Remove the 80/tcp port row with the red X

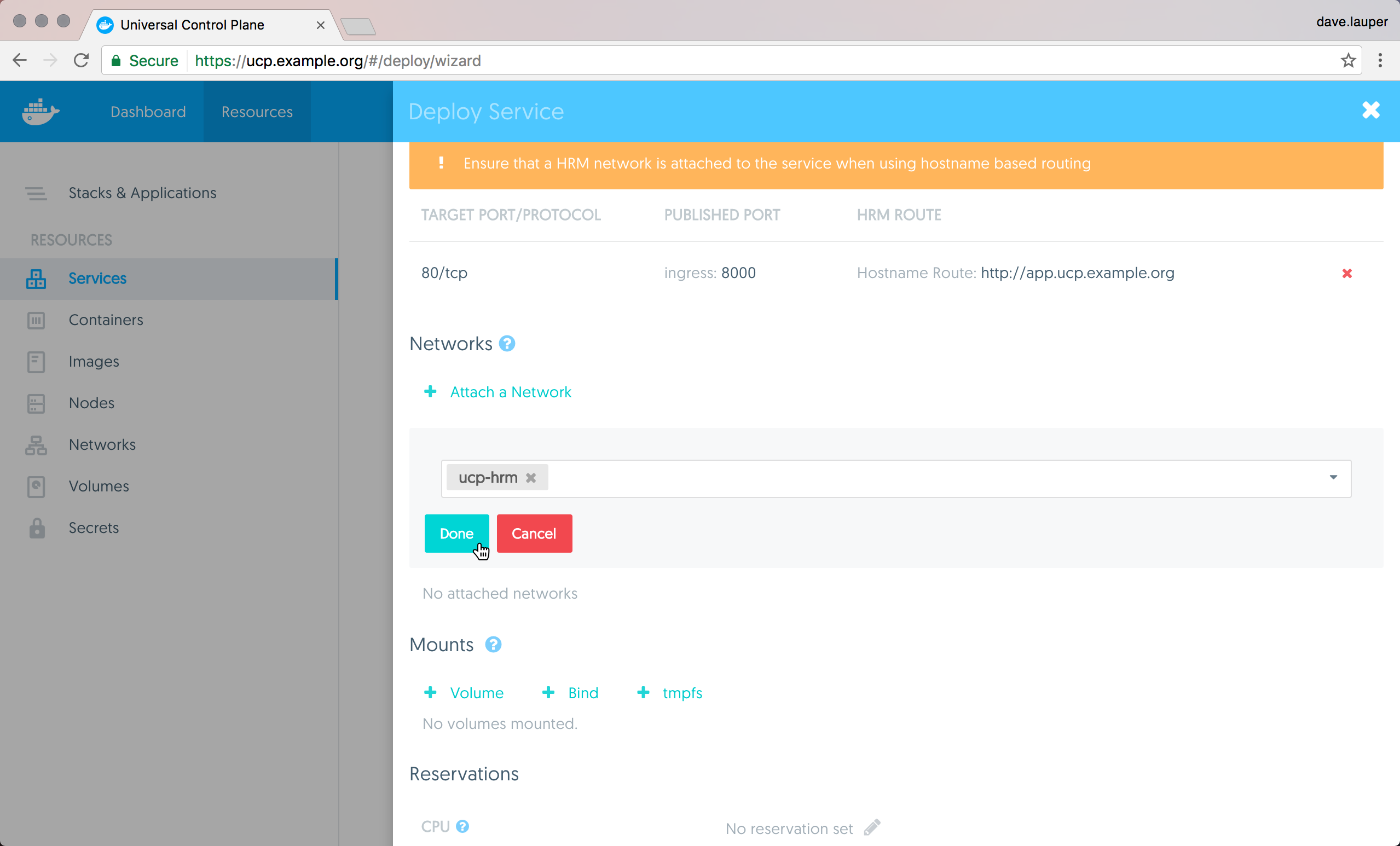(1346, 273)
